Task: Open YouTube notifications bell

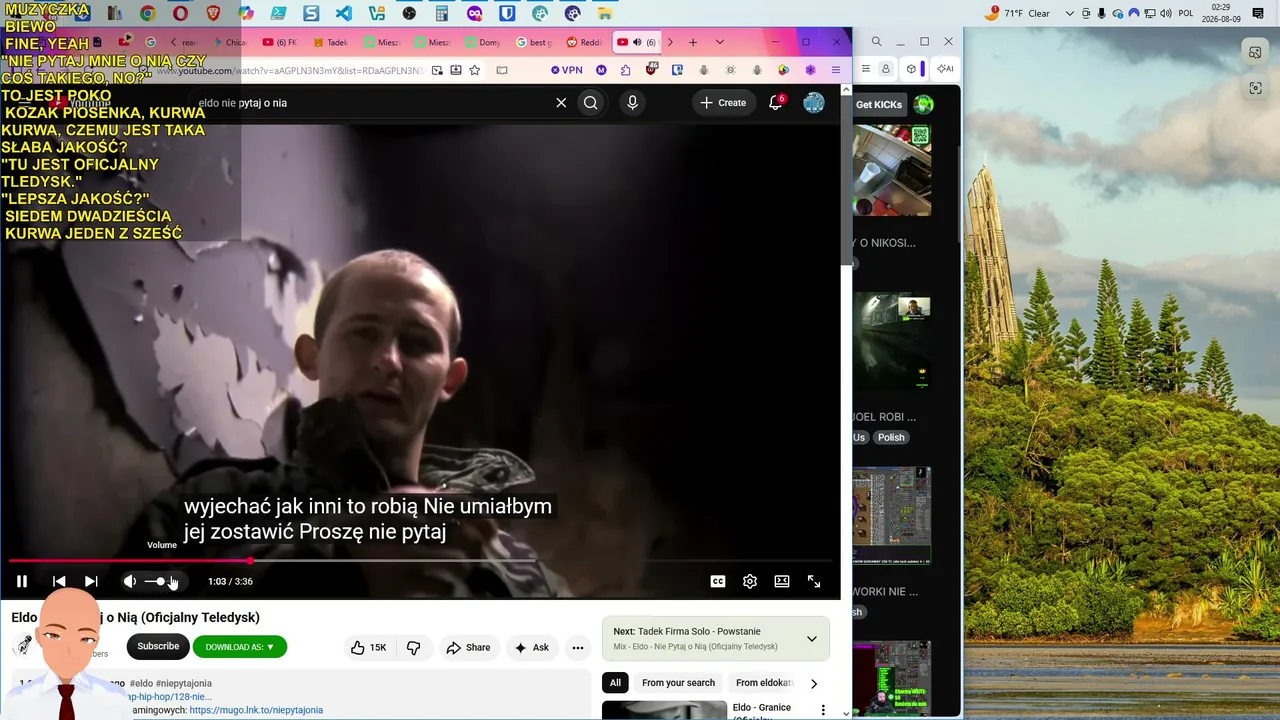Action: (x=776, y=103)
